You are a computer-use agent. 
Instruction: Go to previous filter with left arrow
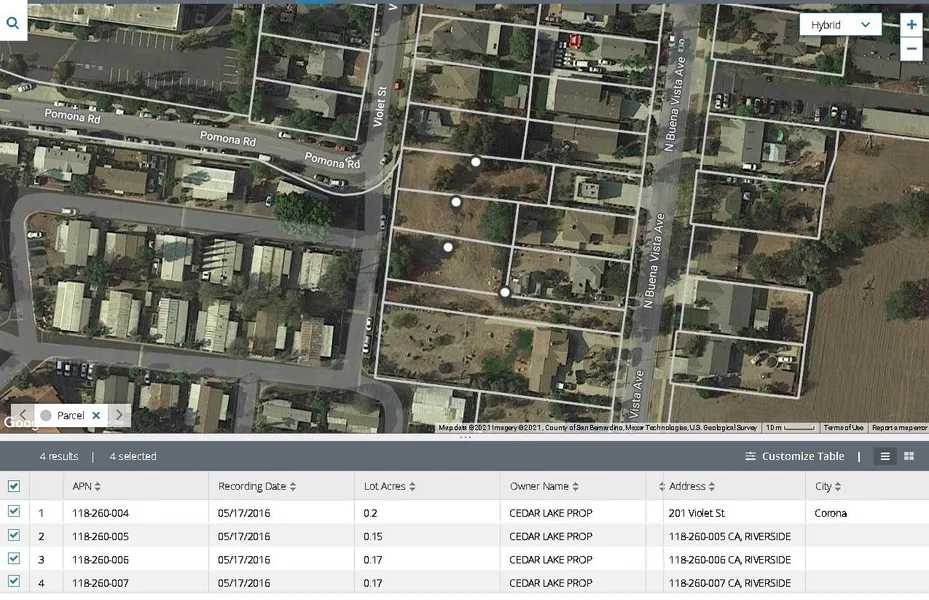pos(22,415)
